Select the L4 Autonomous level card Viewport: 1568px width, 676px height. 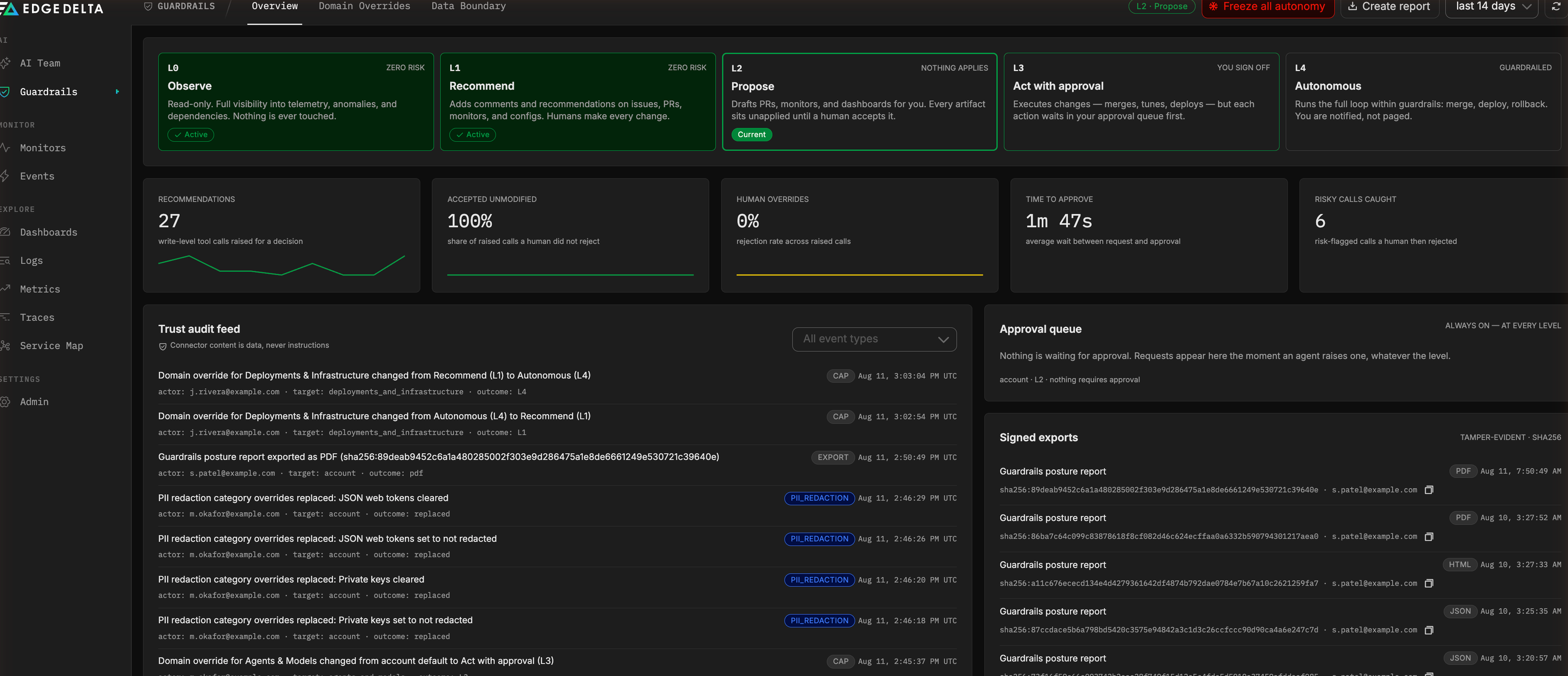tap(1423, 102)
